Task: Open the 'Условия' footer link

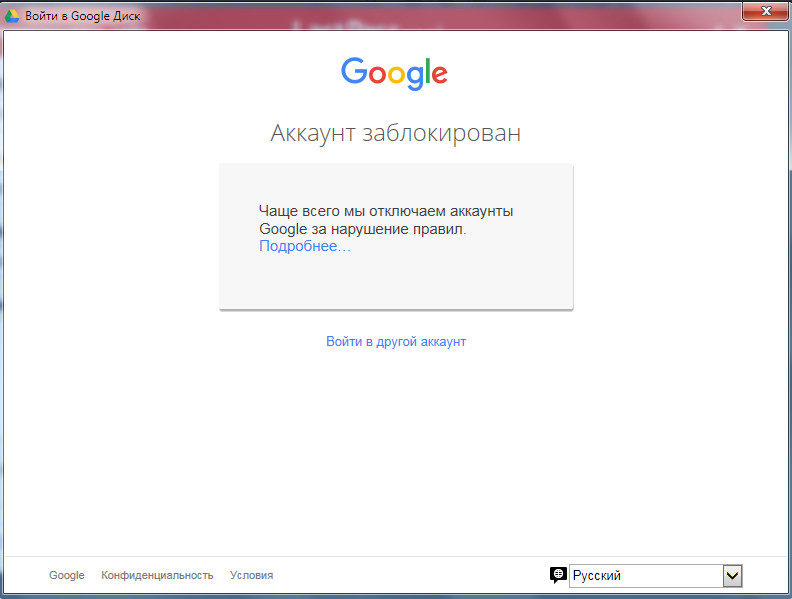Action: point(252,575)
